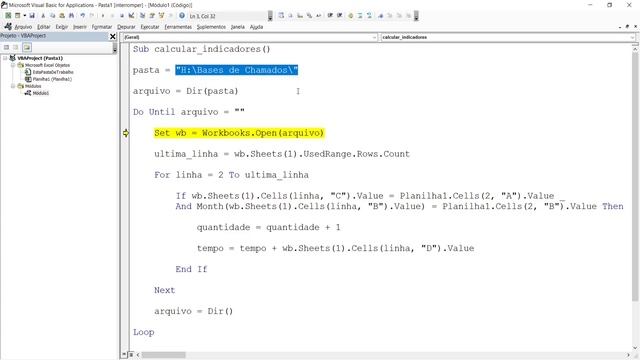Click the List Constants icon
Screen dimensions: 640x360
(291, 16)
